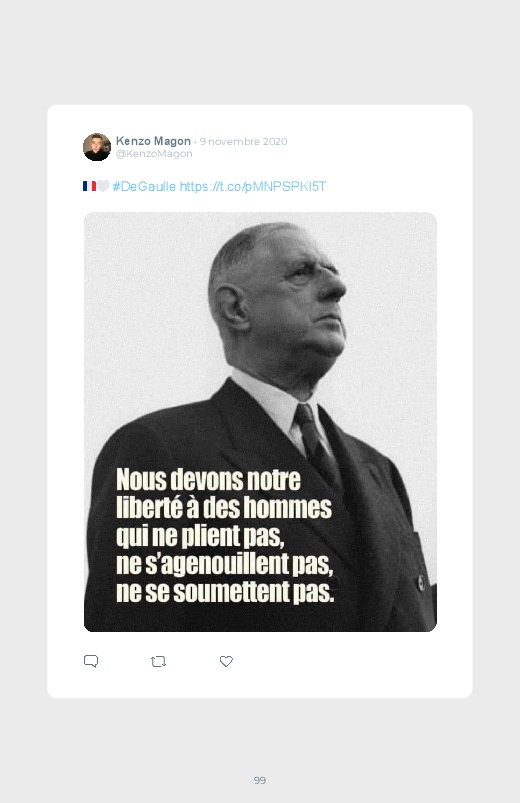Click the 'Nous devons notre' caption line

point(209,480)
